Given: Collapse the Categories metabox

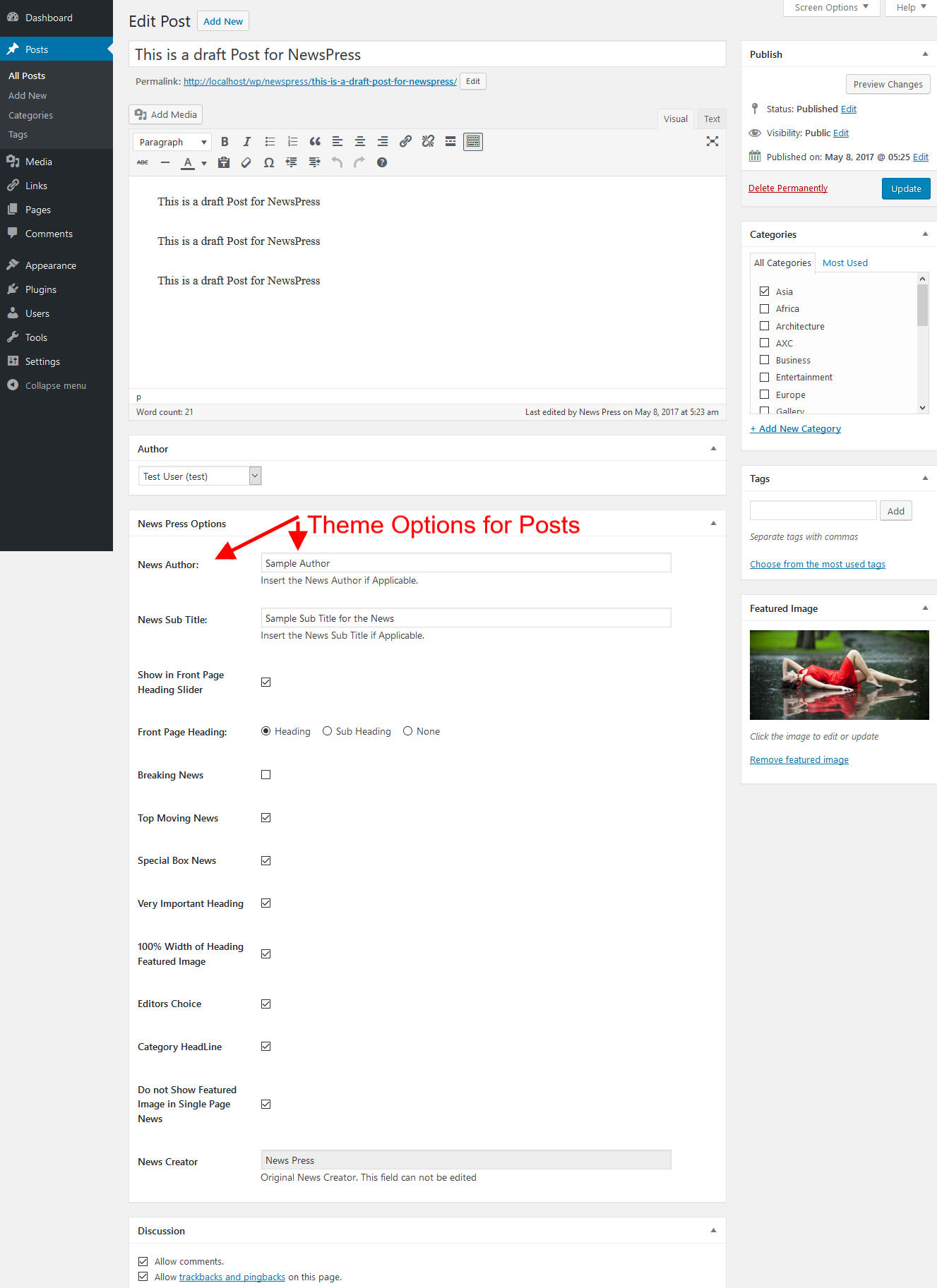Looking at the screenshot, I should coord(925,234).
